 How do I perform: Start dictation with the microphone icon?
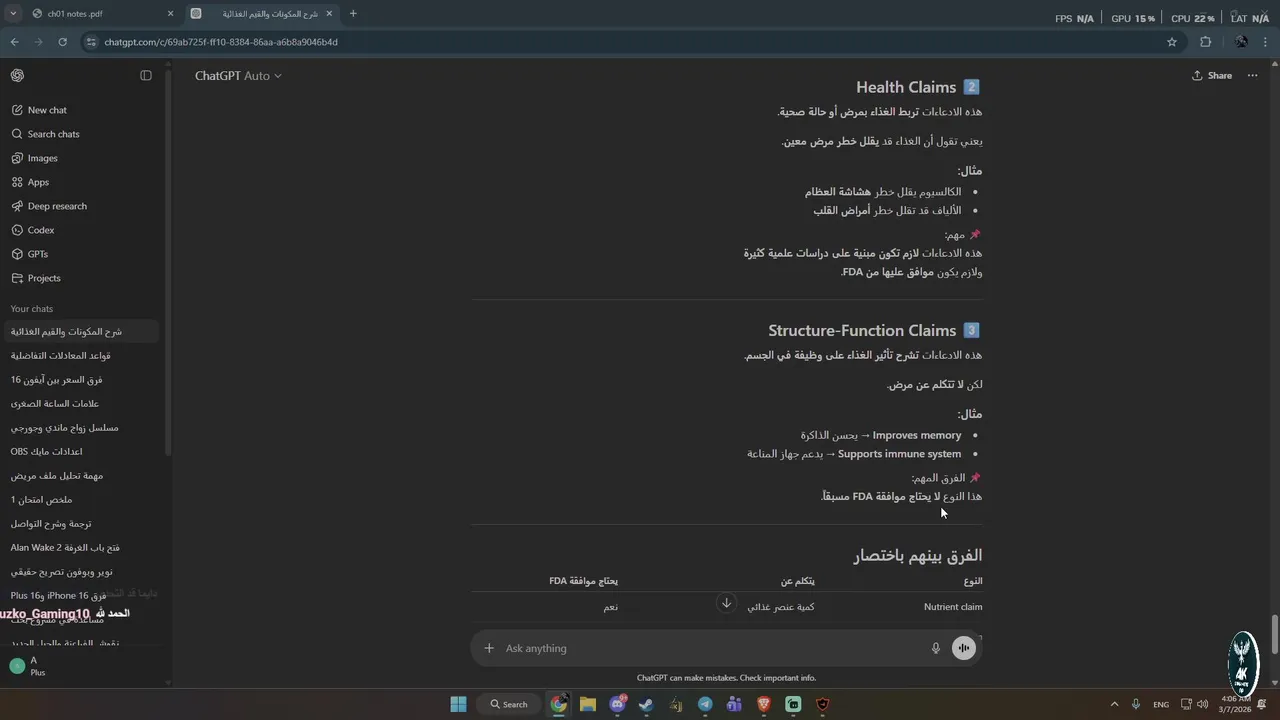(x=936, y=648)
